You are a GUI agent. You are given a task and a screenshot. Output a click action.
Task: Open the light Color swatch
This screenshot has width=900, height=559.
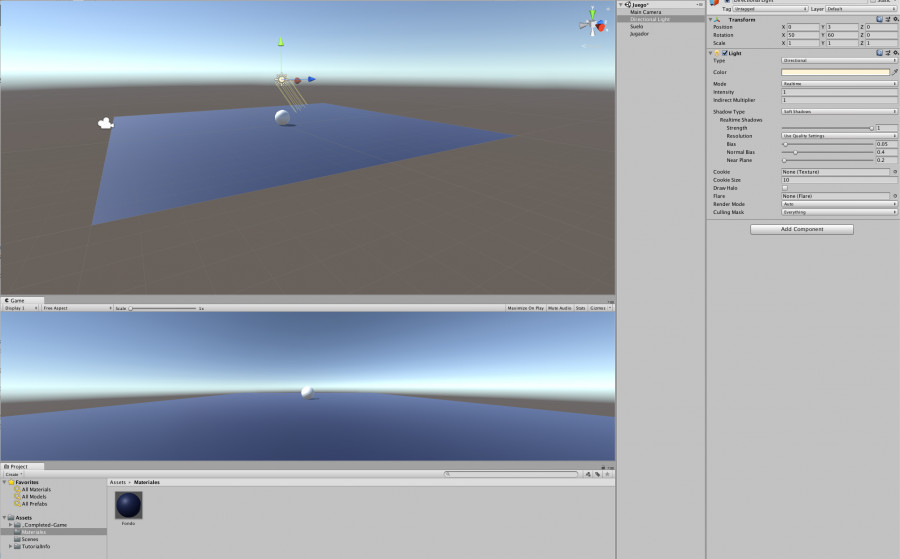point(835,72)
